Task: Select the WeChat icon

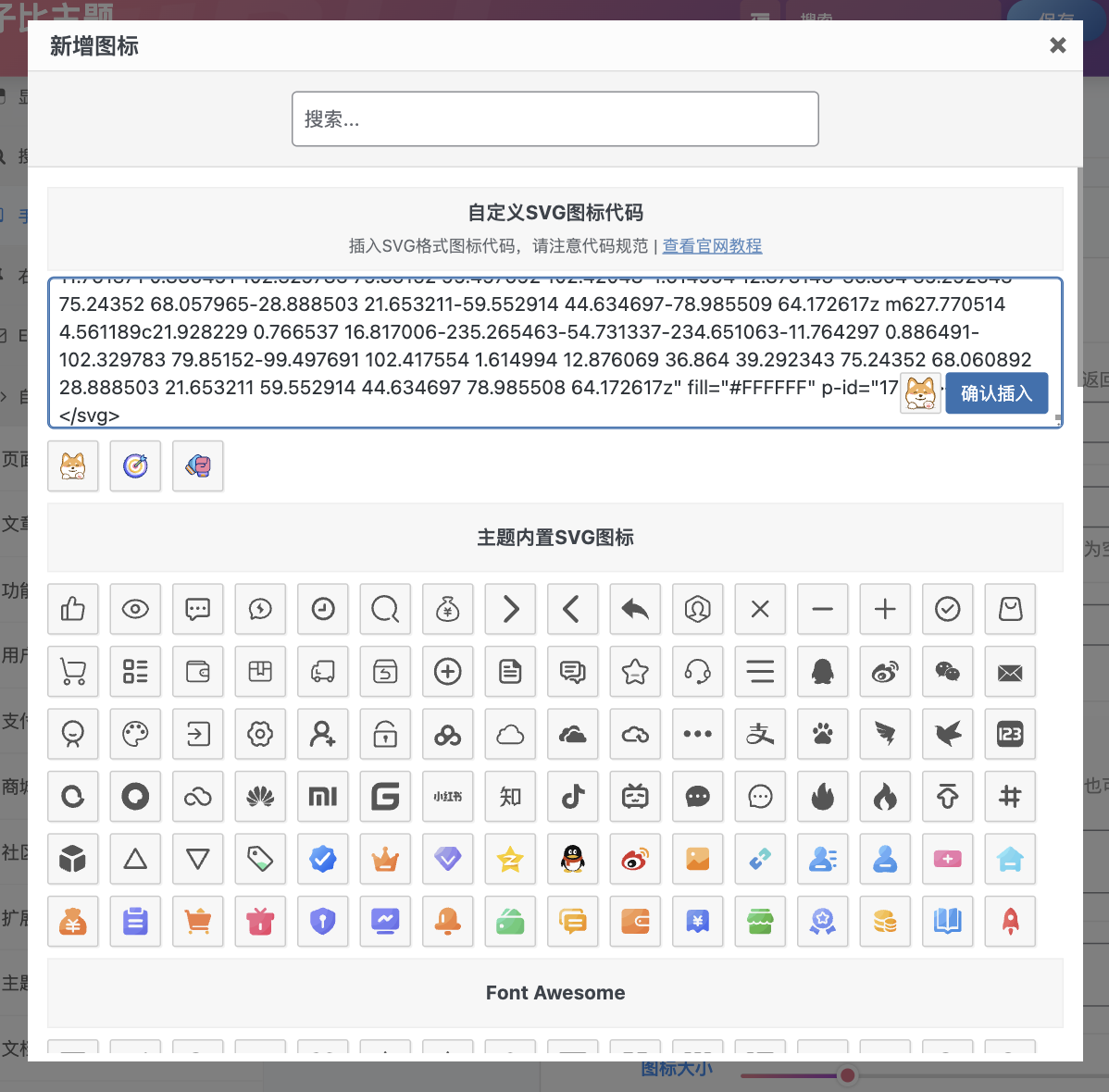Action: pyautogui.click(x=948, y=672)
